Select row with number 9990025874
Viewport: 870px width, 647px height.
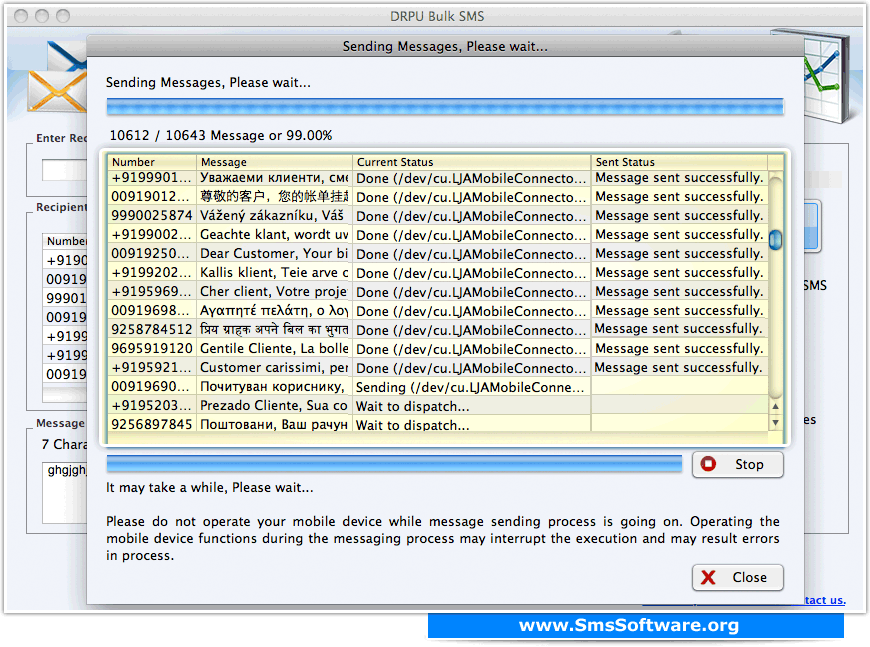[438, 216]
